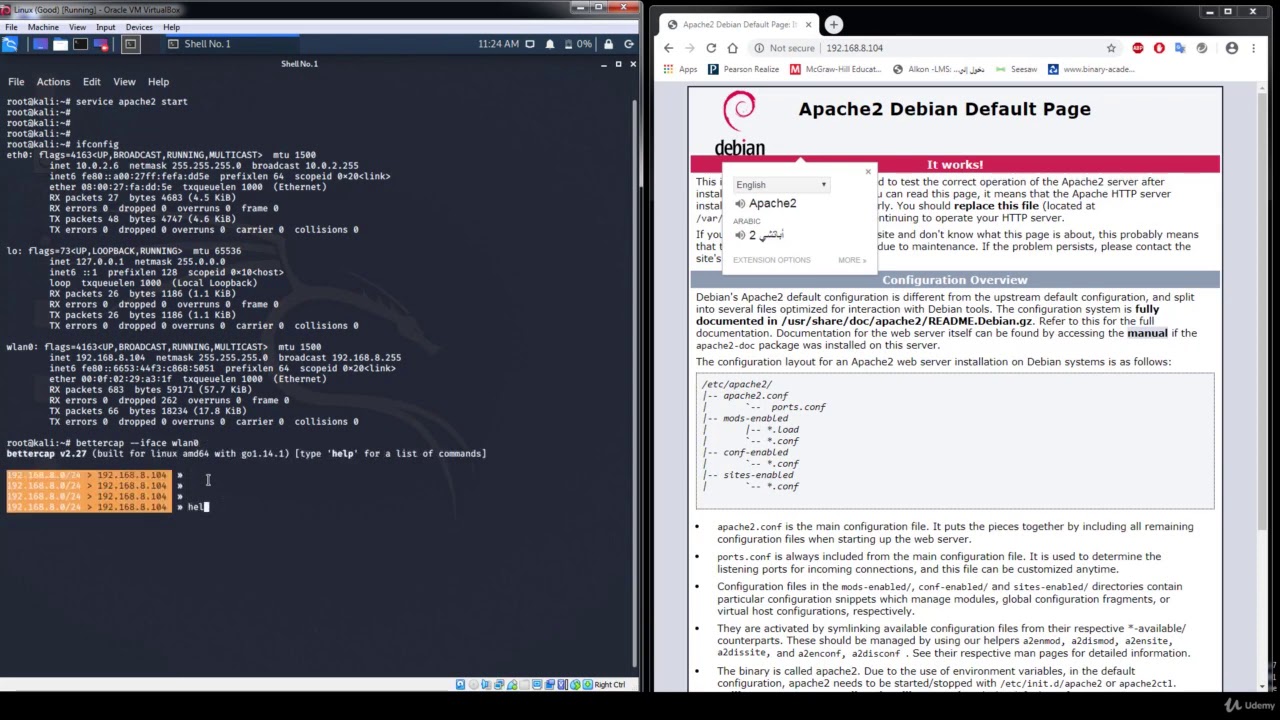
Task: Select the Apache2 Debian Default Page tab
Action: tap(739, 24)
